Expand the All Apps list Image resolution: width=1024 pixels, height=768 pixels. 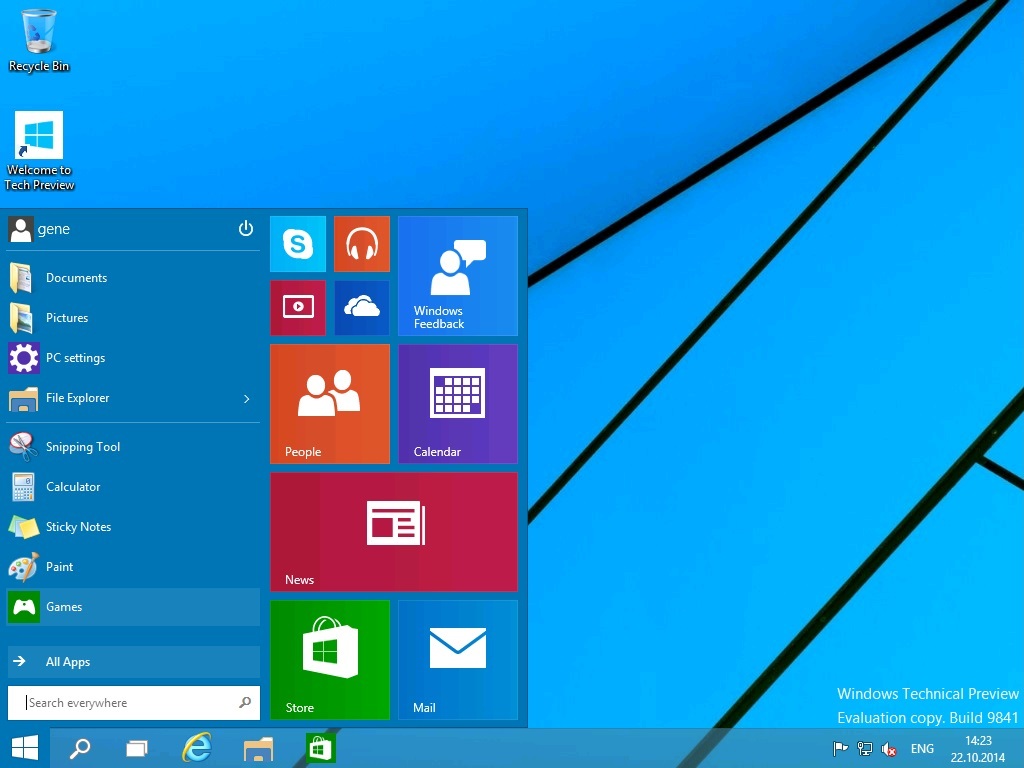click(x=133, y=662)
